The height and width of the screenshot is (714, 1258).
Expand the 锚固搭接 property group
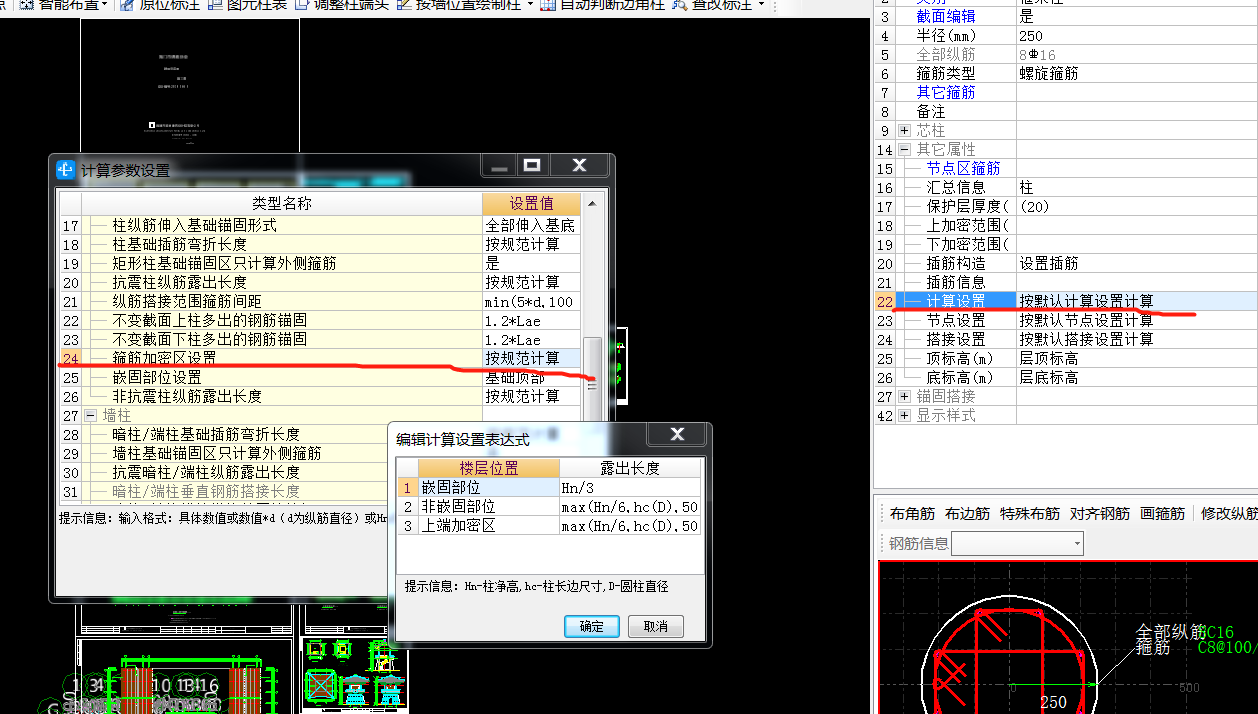coord(904,396)
